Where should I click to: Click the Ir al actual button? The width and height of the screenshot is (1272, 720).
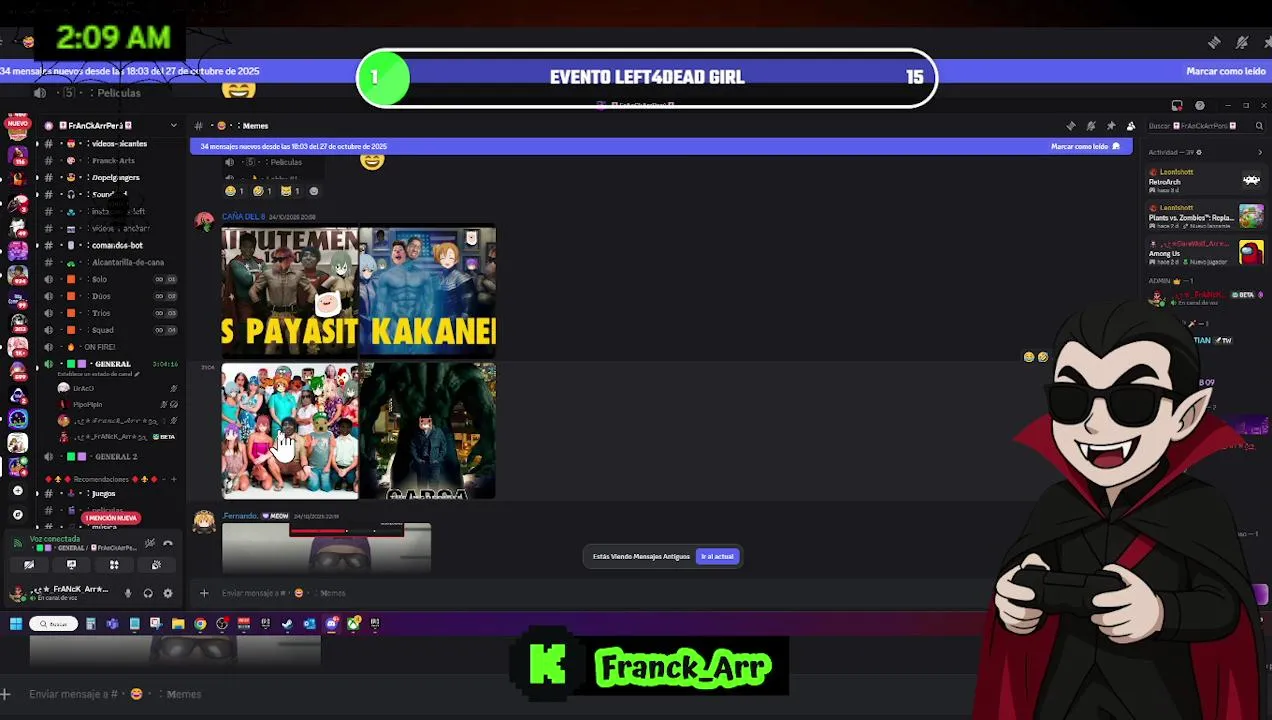pyautogui.click(x=717, y=556)
